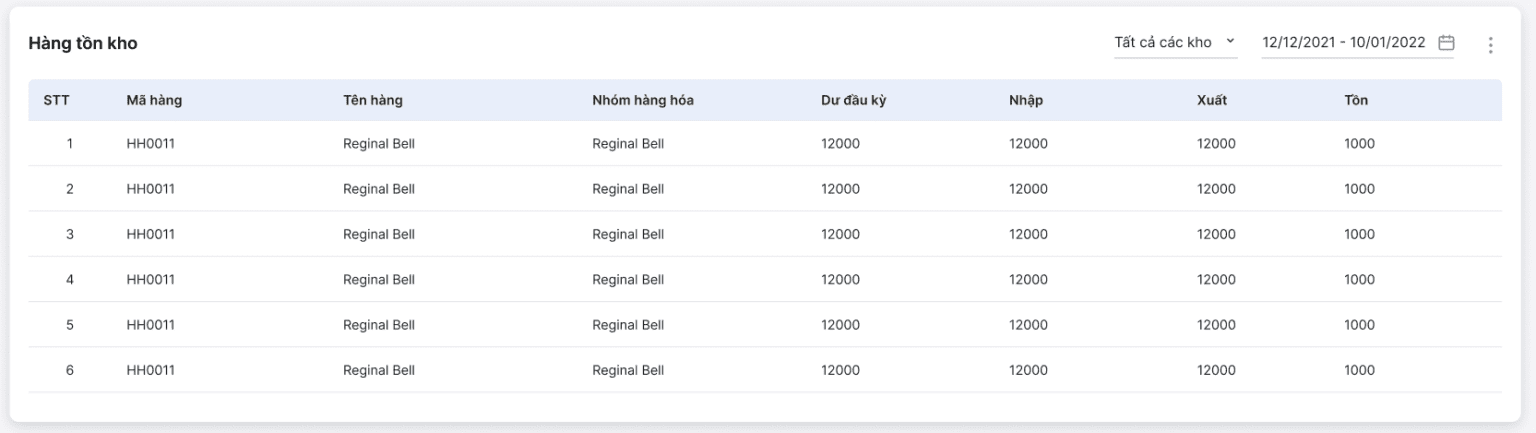Screen dimensions: 1536x433
Task: Click stock value 1000 in row 6
Action: (1360, 370)
